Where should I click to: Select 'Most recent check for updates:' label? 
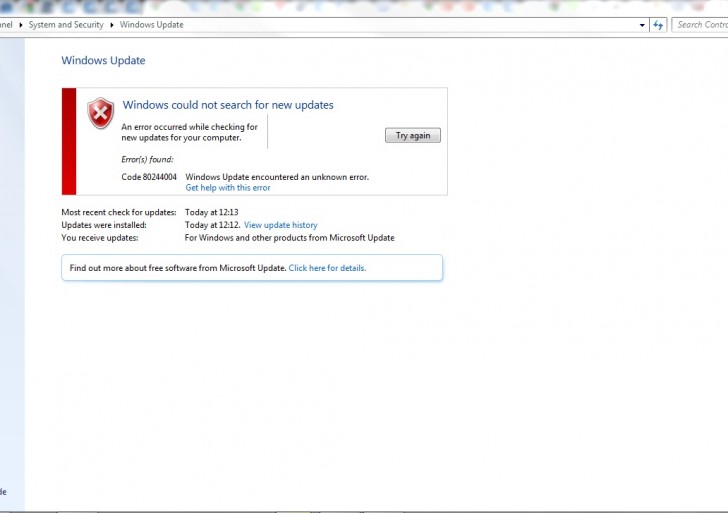point(119,212)
